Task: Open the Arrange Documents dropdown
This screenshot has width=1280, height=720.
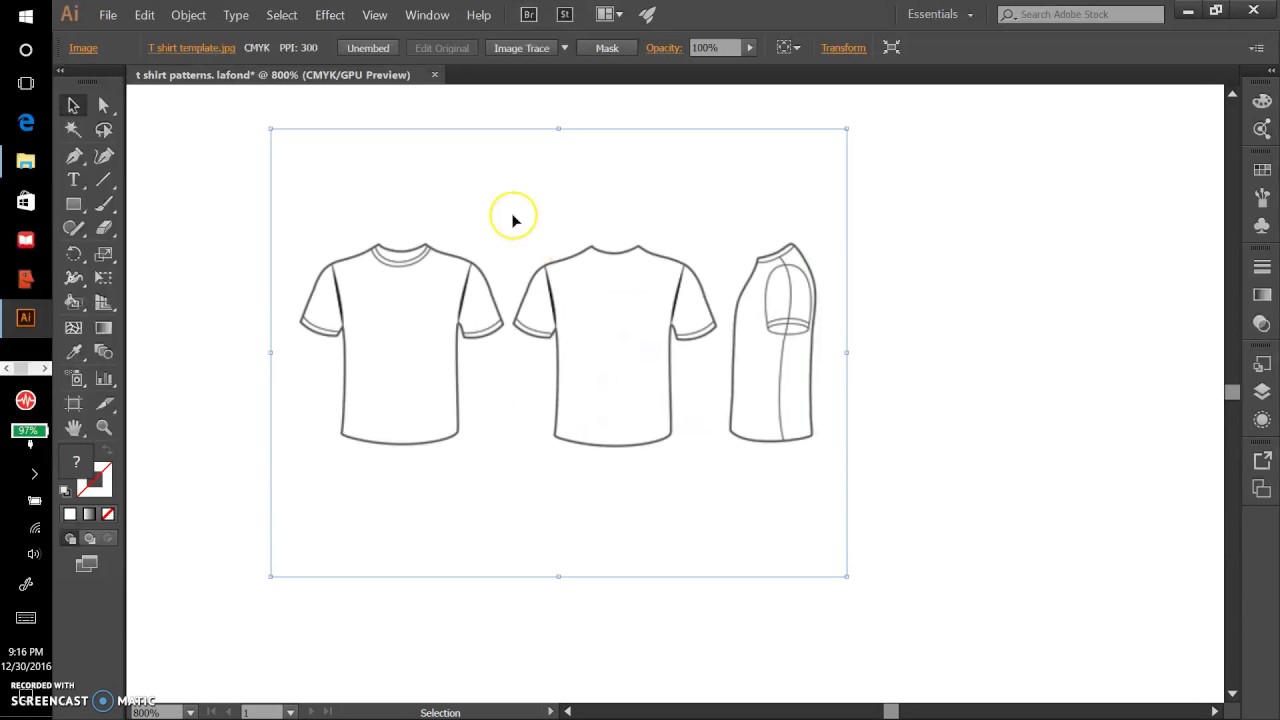Action: (x=608, y=15)
